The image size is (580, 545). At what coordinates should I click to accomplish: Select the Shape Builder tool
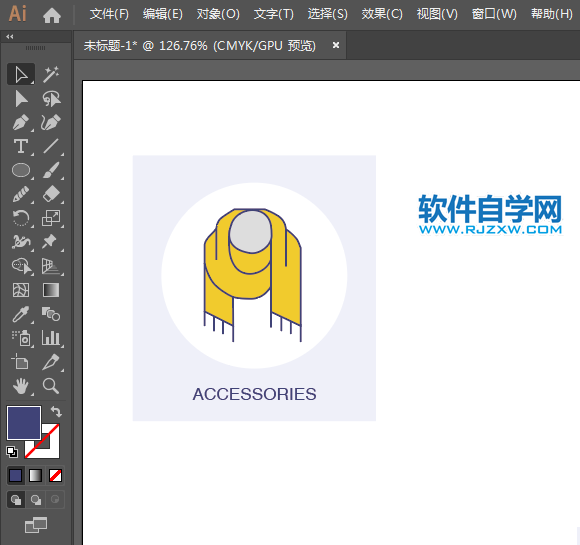coord(21,266)
